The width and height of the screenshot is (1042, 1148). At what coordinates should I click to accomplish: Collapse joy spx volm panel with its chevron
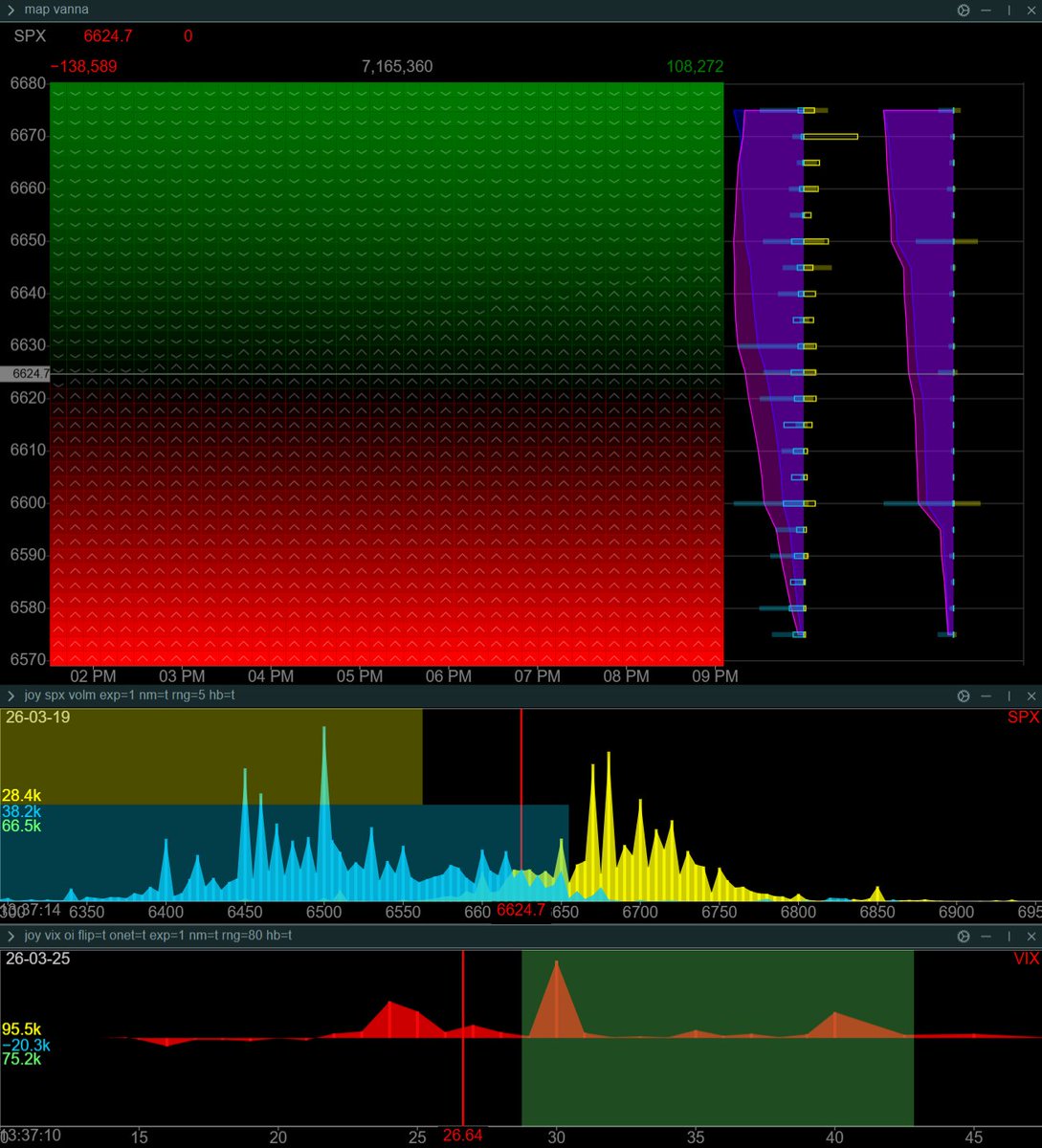pyautogui.click(x=11, y=695)
